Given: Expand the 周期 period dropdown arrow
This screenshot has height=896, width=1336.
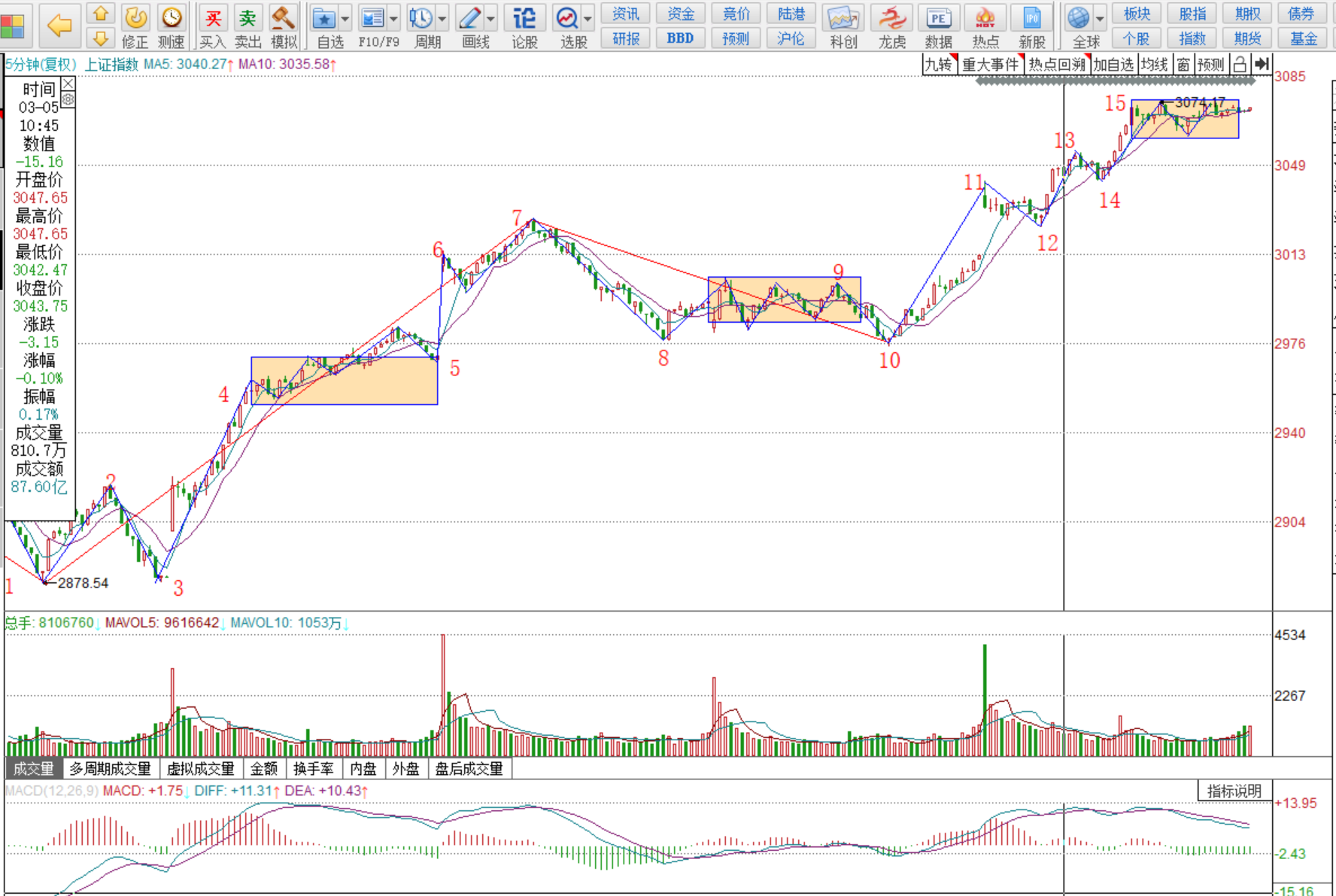Looking at the screenshot, I should (442, 18).
